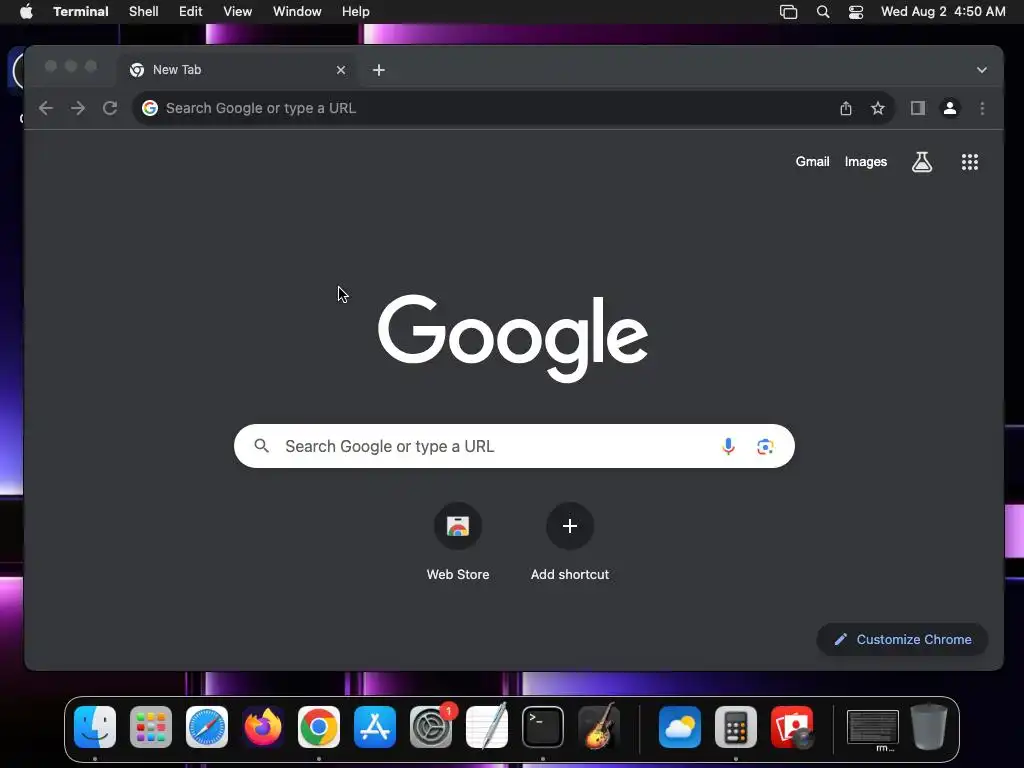Click search magnifier in Google box

261,446
